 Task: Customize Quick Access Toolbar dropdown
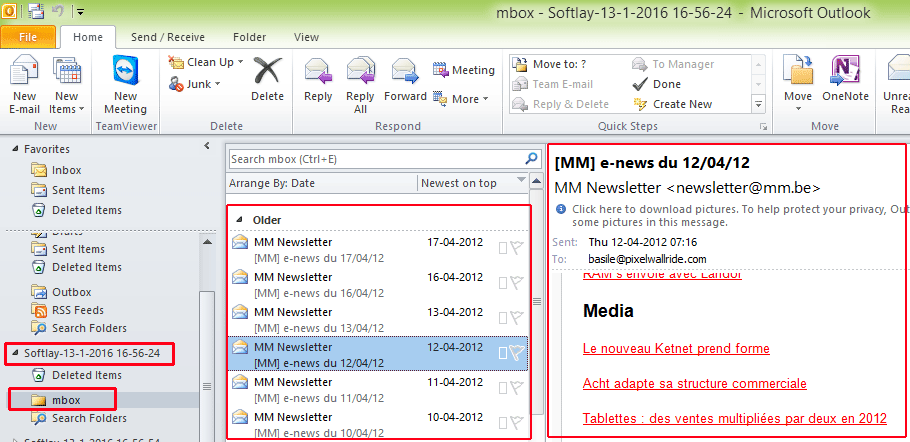pos(80,10)
